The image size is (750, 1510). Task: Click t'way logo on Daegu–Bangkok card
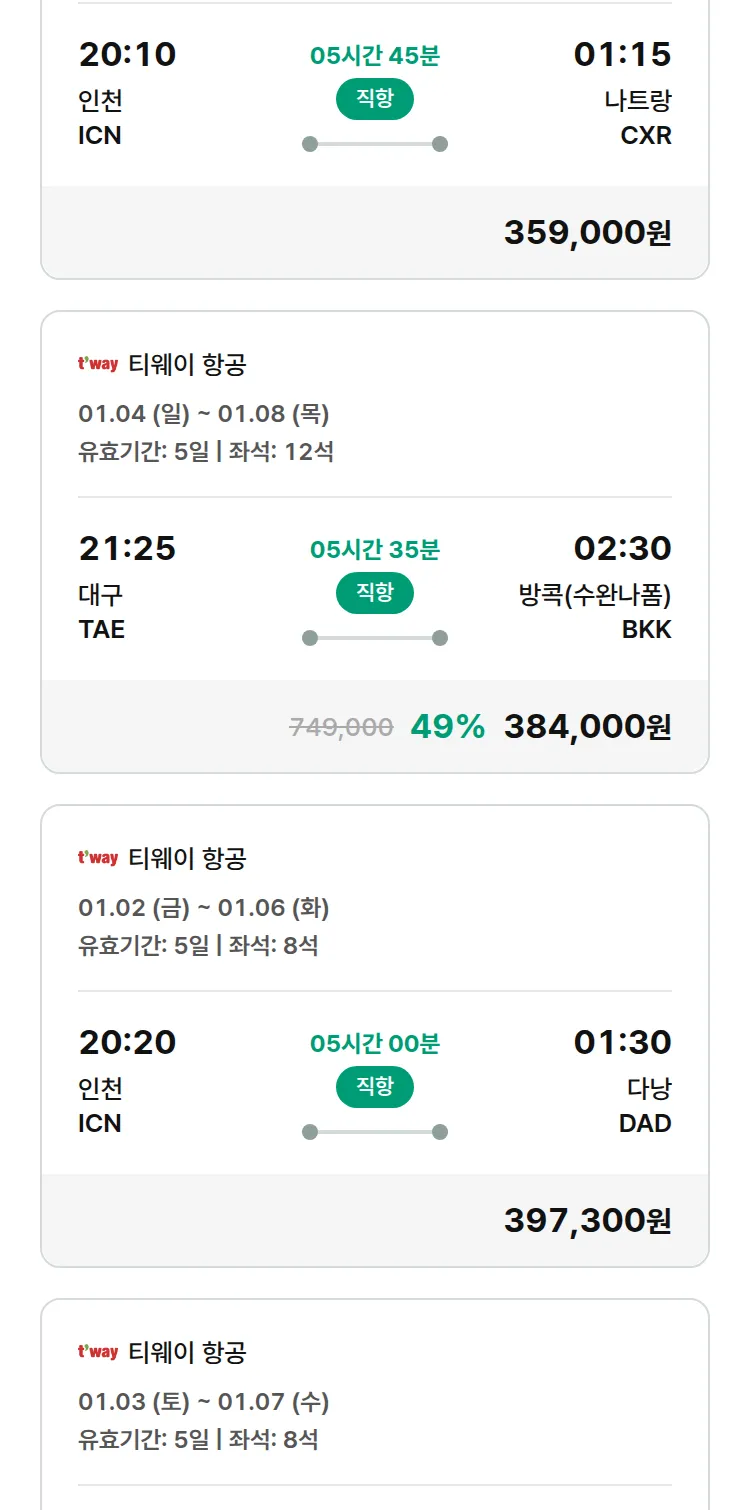coord(98,364)
